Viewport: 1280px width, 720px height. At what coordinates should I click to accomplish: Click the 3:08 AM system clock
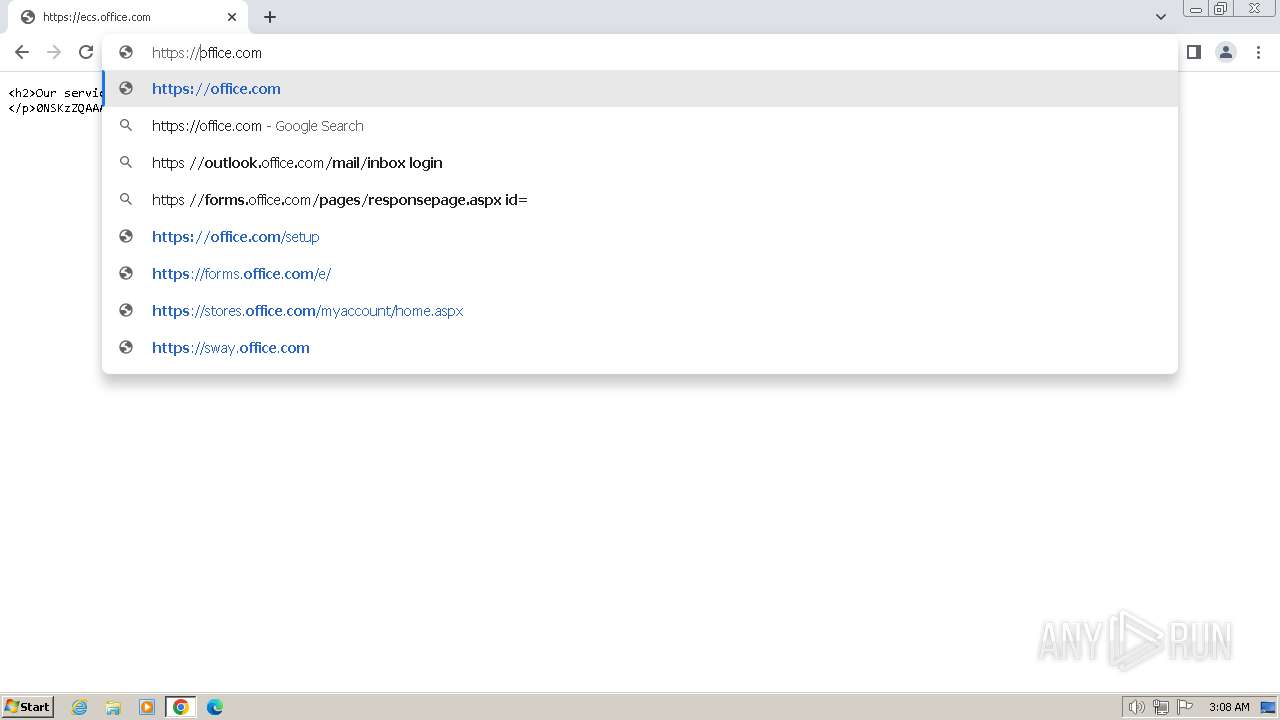click(1229, 707)
